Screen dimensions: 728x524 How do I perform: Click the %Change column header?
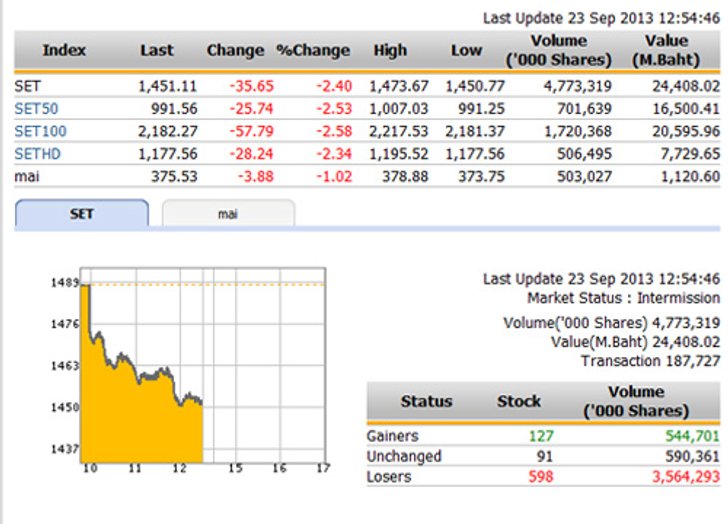click(313, 50)
